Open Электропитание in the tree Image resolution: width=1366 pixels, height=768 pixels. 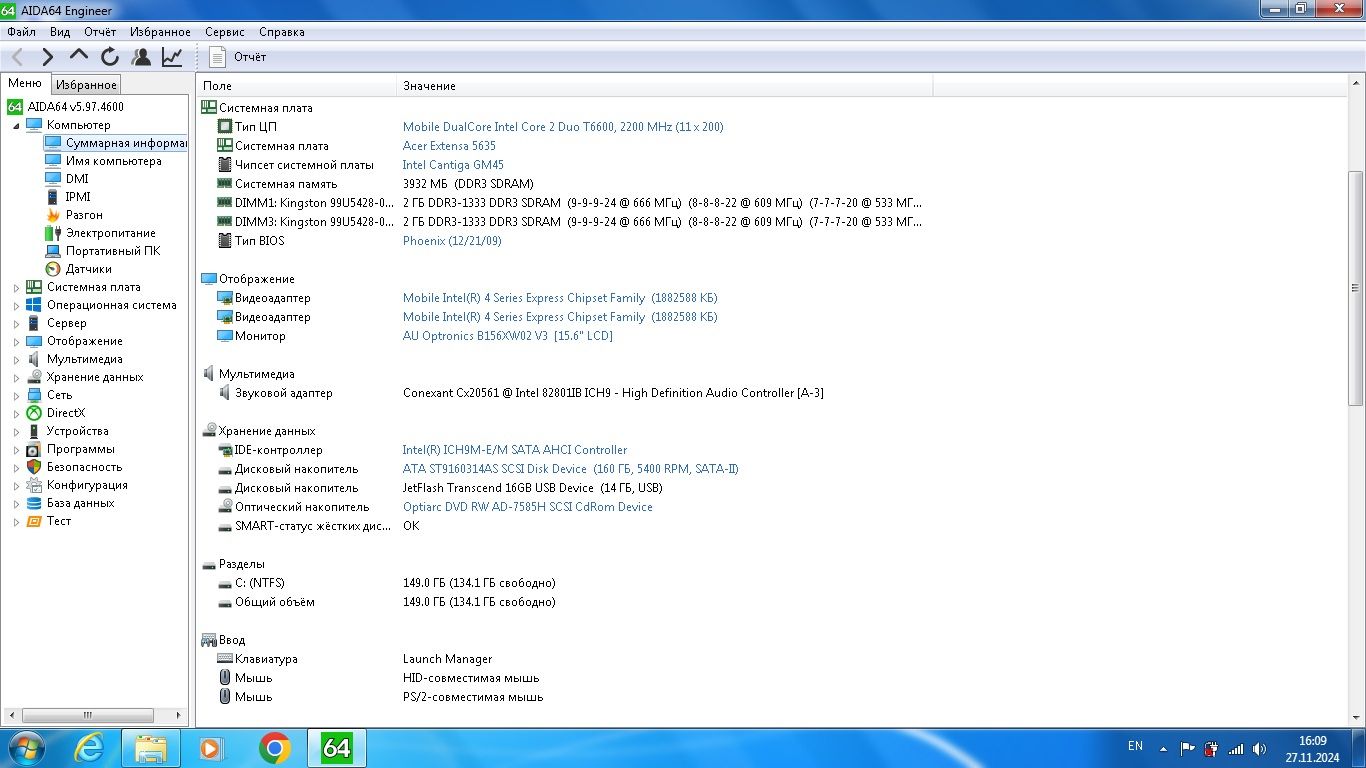tap(111, 233)
